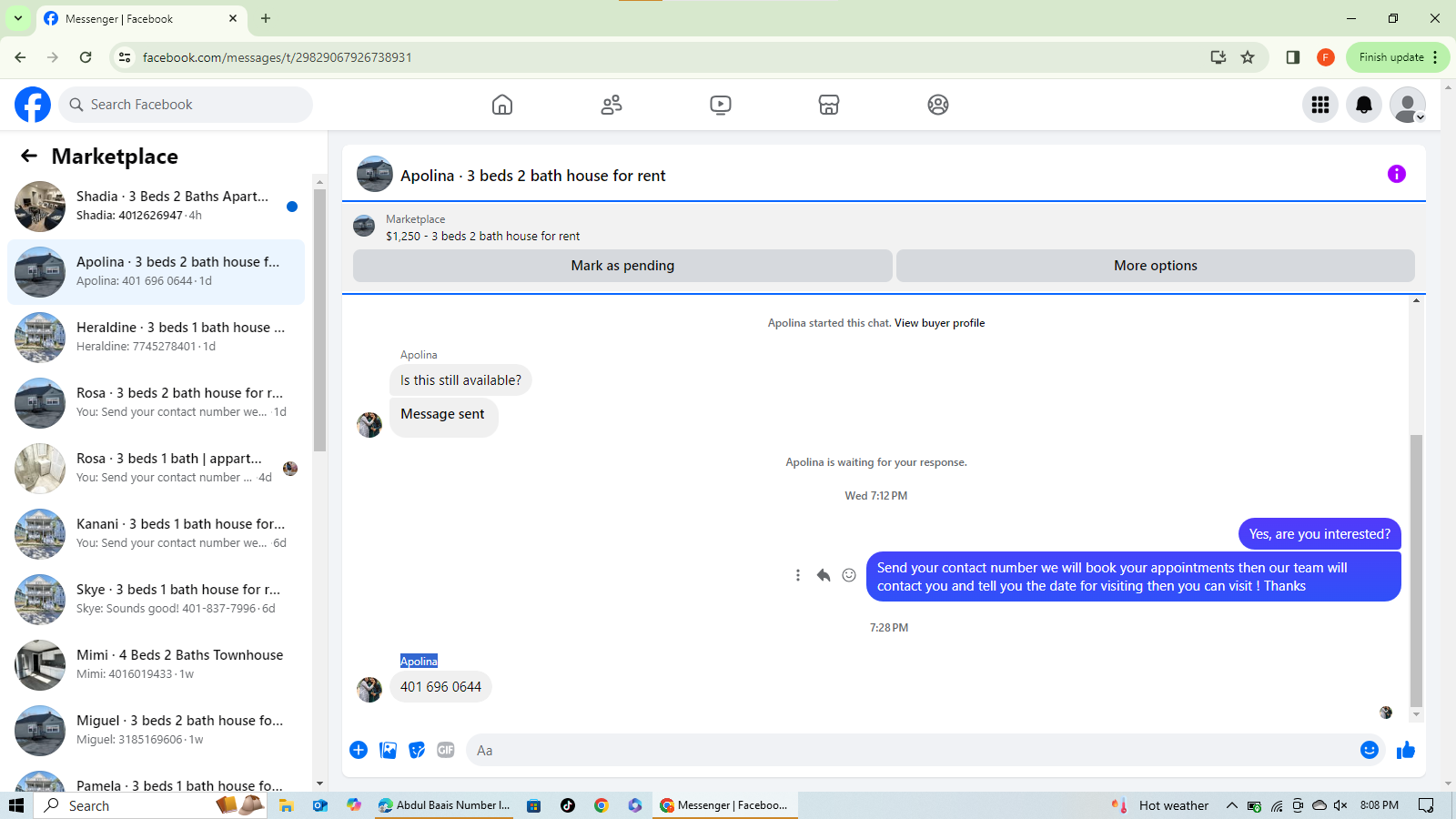Open Mimi 4 Beds 2 Baths Townhouse chat

point(156,665)
